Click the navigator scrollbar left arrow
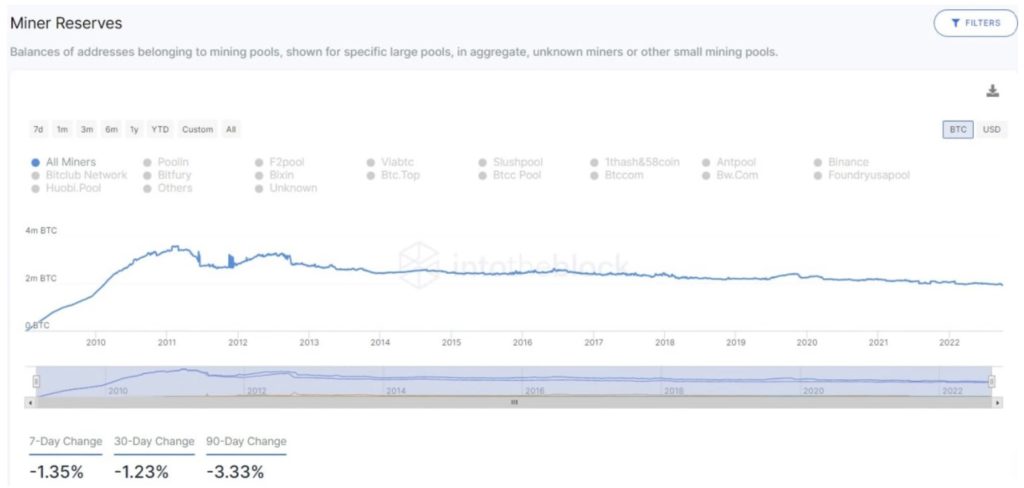The height and width of the screenshot is (488, 1024). coord(30,402)
